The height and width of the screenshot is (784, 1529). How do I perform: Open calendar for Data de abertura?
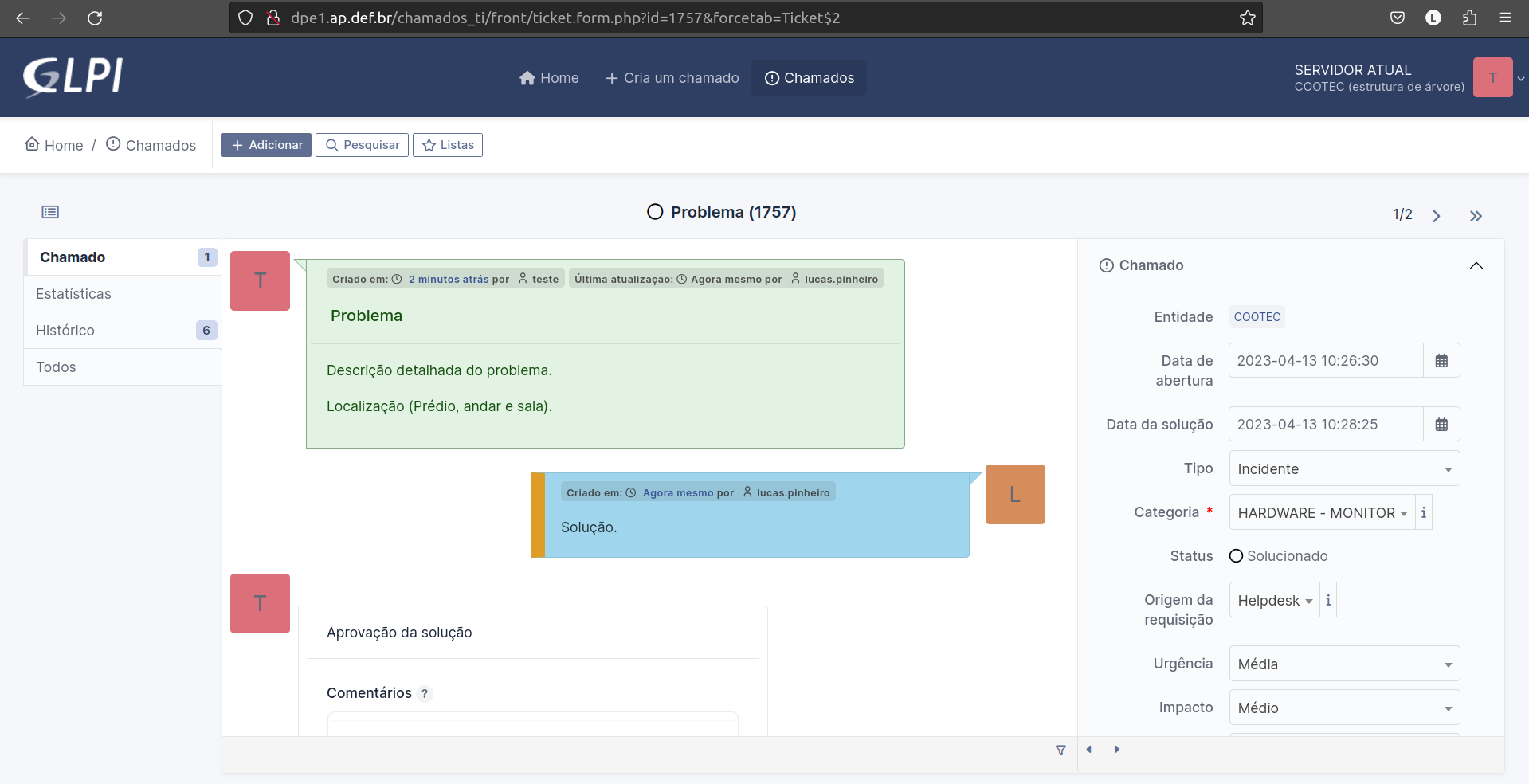pyautogui.click(x=1441, y=361)
